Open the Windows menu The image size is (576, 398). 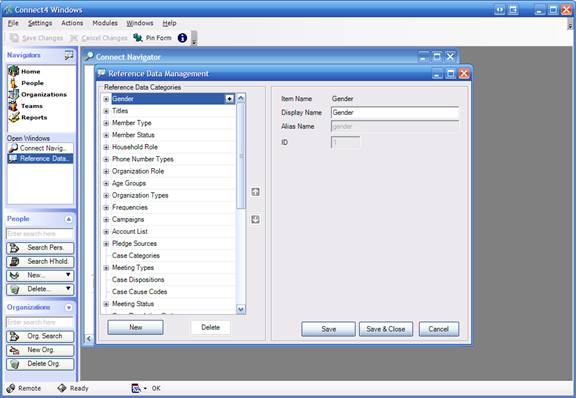coord(140,23)
